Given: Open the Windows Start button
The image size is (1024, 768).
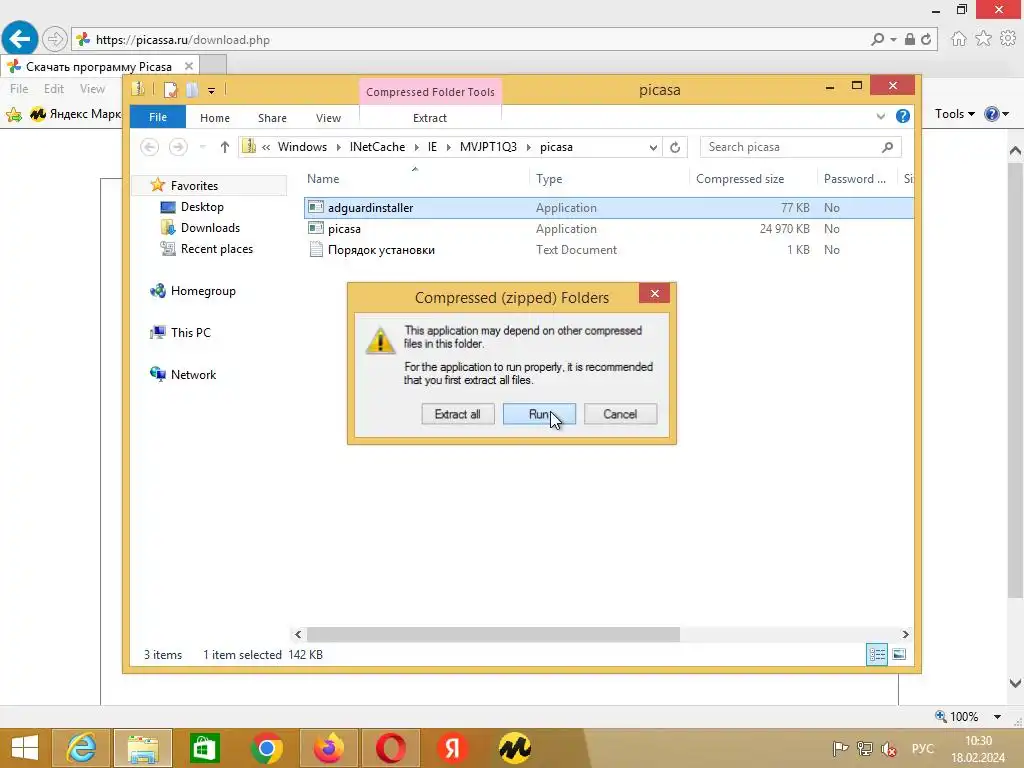Looking at the screenshot, I should pyautogui.click(x=25, y=748).
